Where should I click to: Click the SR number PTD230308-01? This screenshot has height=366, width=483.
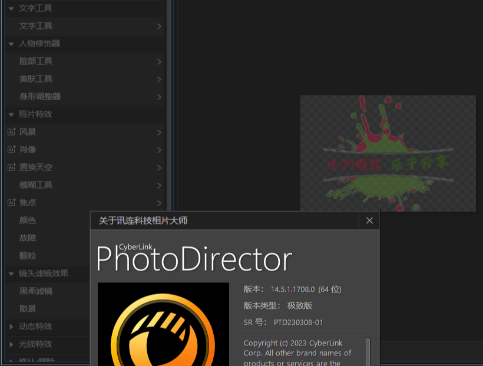pyautogui.click(x=298, y=322)
